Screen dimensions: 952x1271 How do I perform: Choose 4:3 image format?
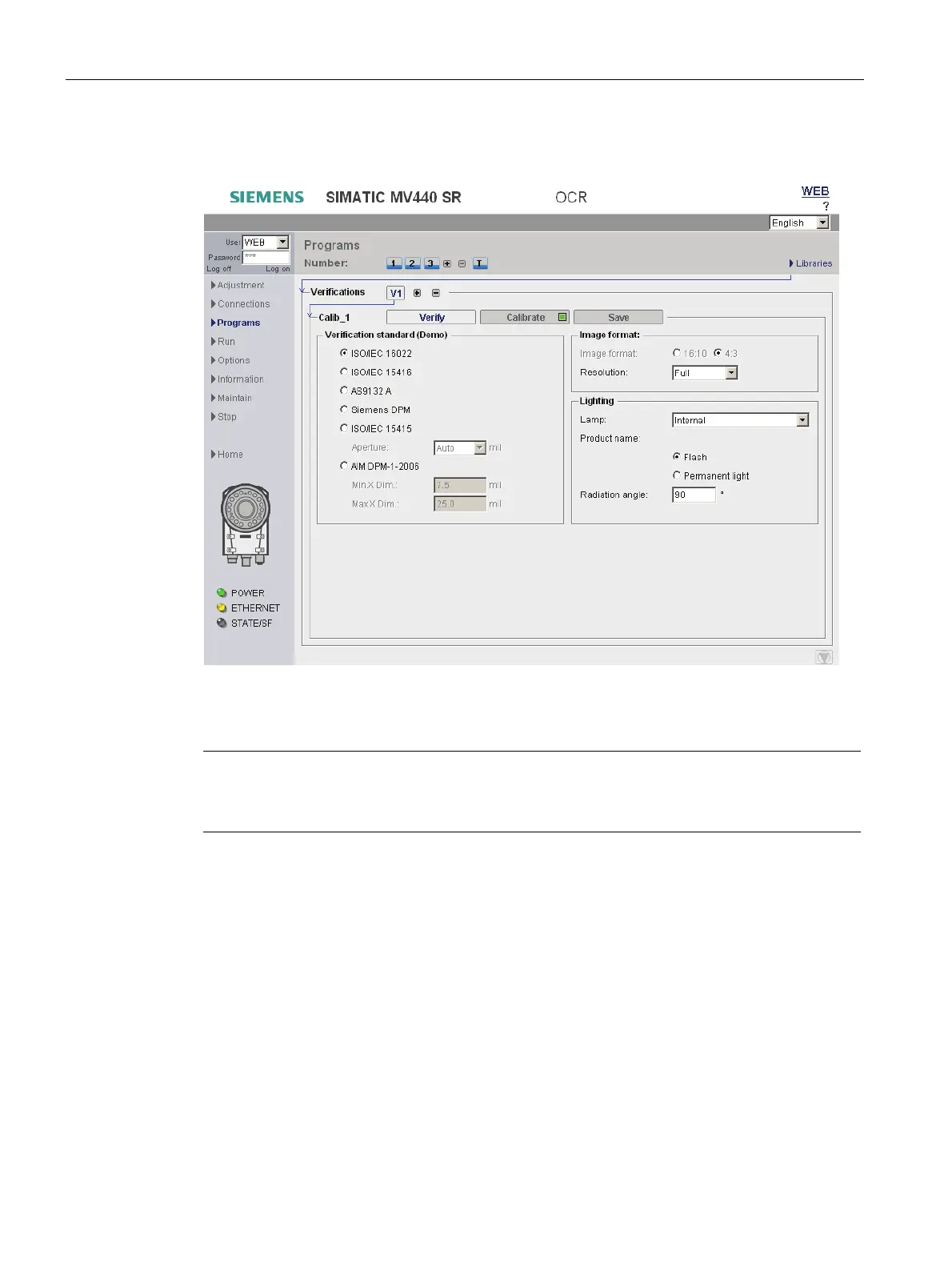pyautogui.click(x=718, y=353)
